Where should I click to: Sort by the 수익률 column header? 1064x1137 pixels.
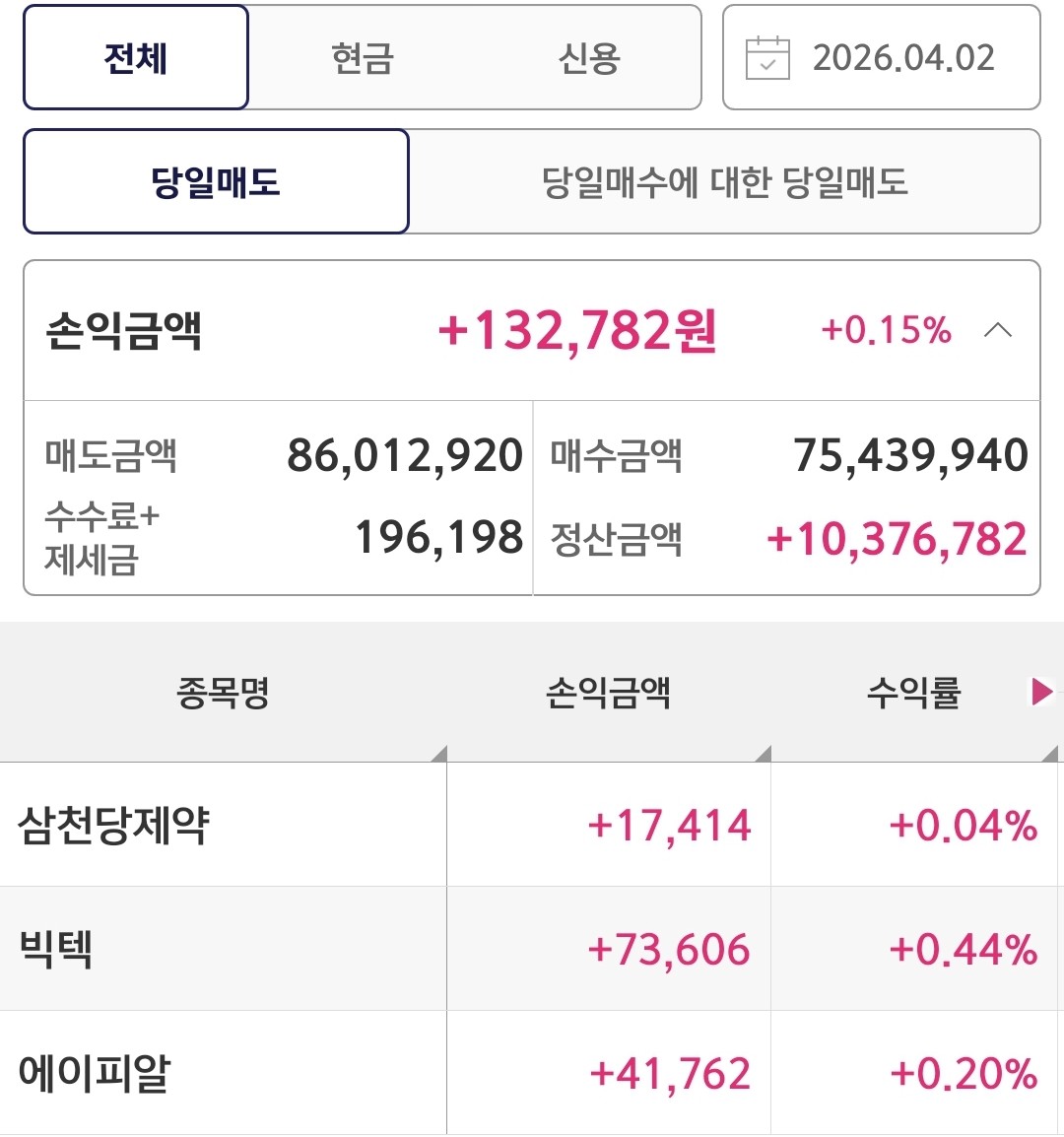tap(913, 693)
